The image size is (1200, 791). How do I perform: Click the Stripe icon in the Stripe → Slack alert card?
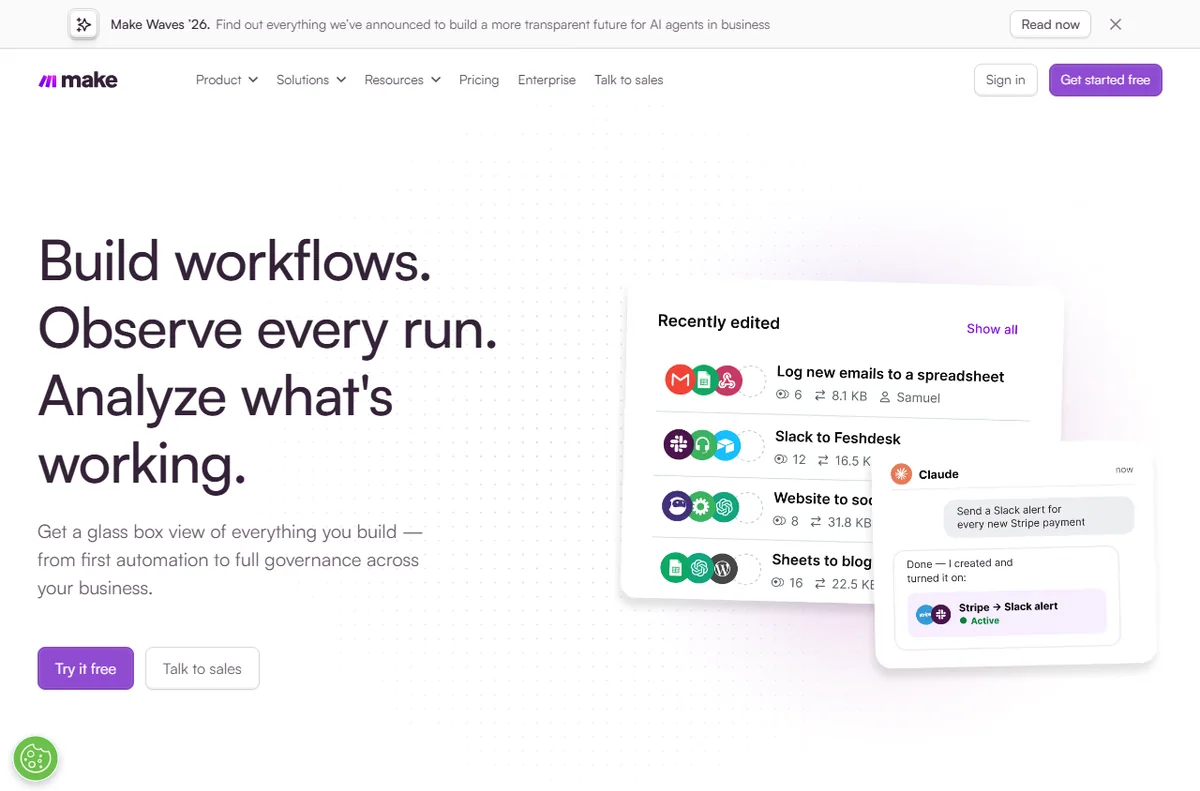click(925, 614)
